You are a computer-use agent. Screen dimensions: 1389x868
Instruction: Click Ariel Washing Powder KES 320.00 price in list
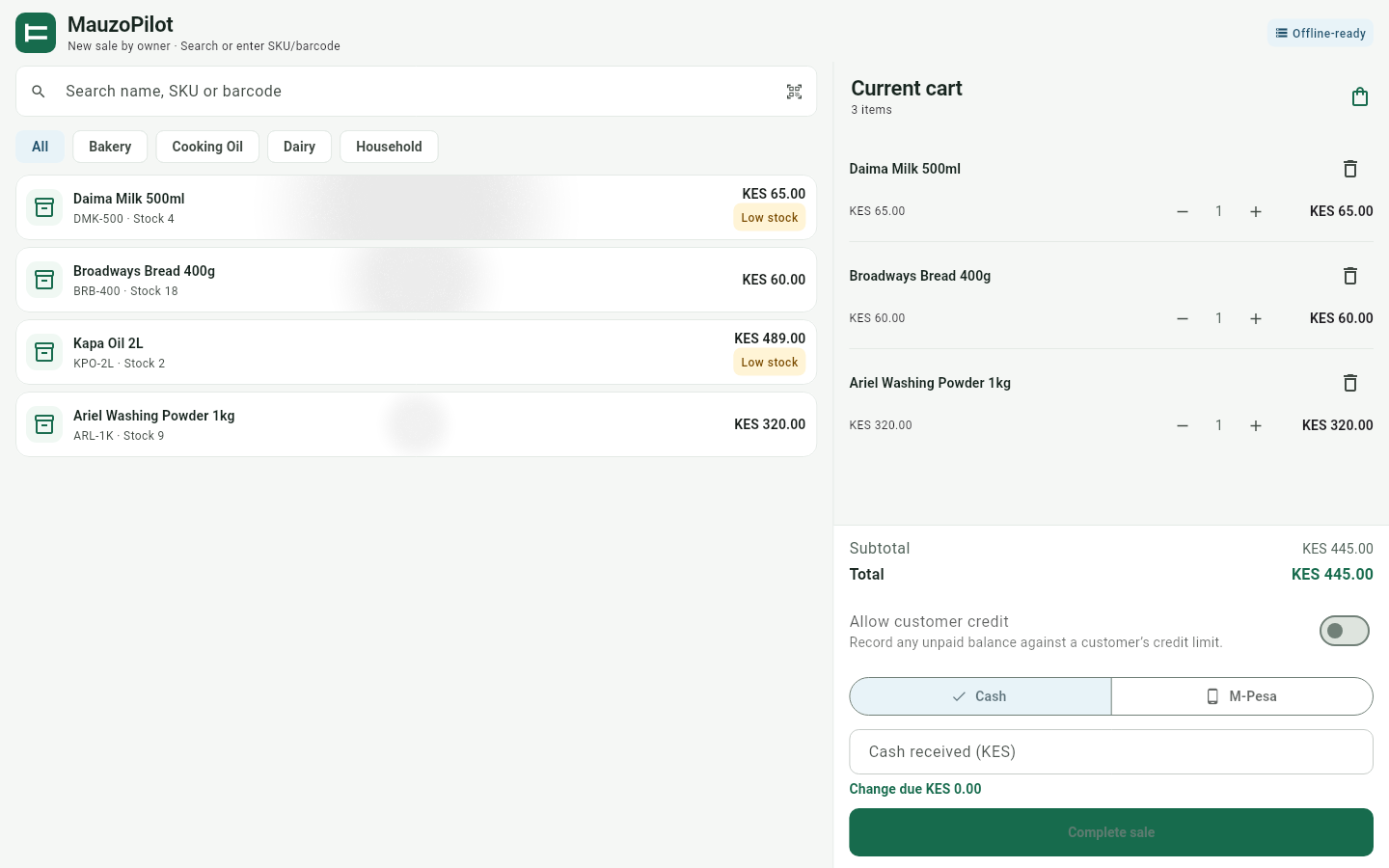(x=770, y=424)
